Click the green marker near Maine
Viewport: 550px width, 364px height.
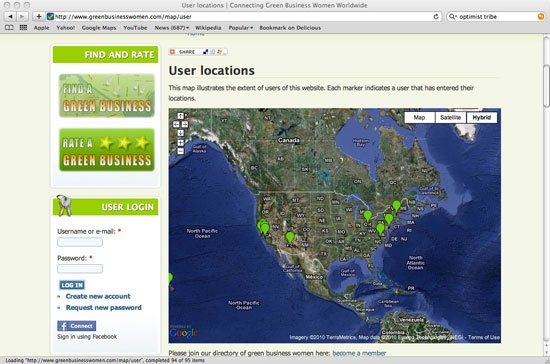(396, 207)
